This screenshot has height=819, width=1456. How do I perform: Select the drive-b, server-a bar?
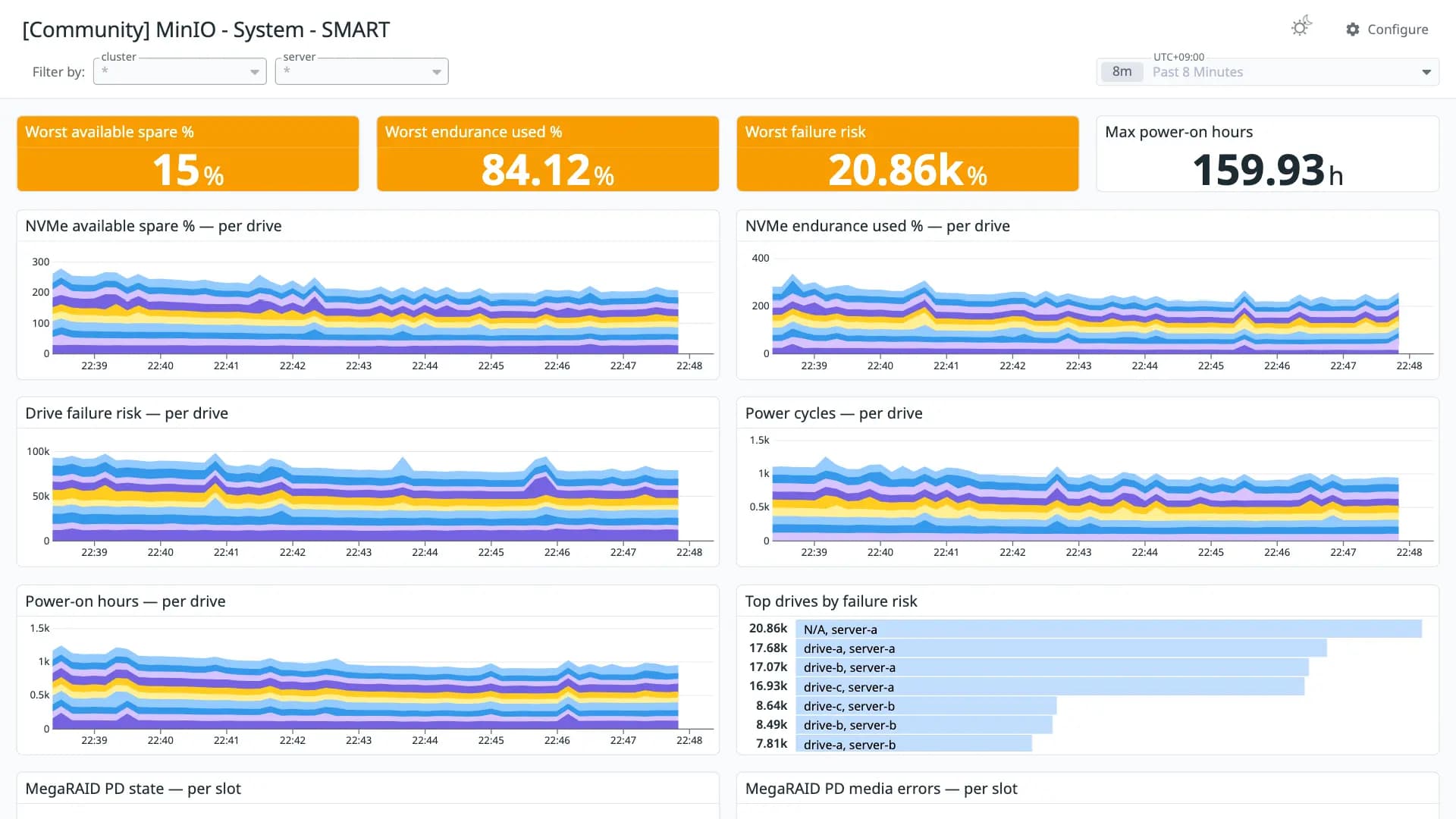coord(1052,667)
